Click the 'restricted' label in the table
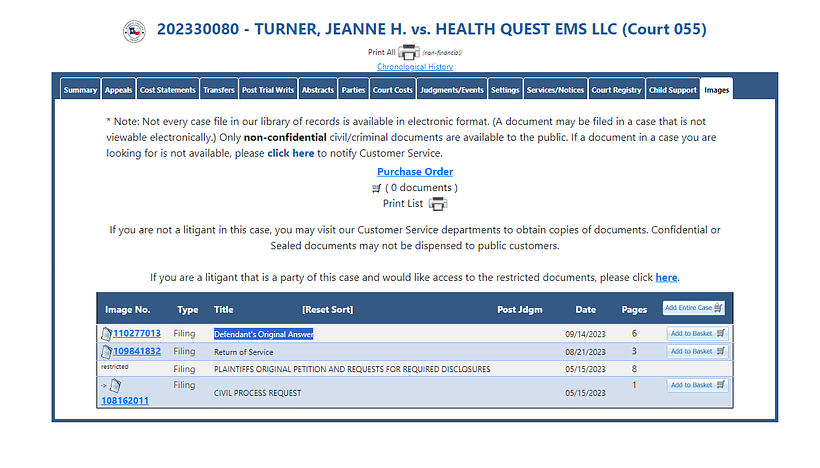This screenshot has width=820, height=468. [115, 367]
